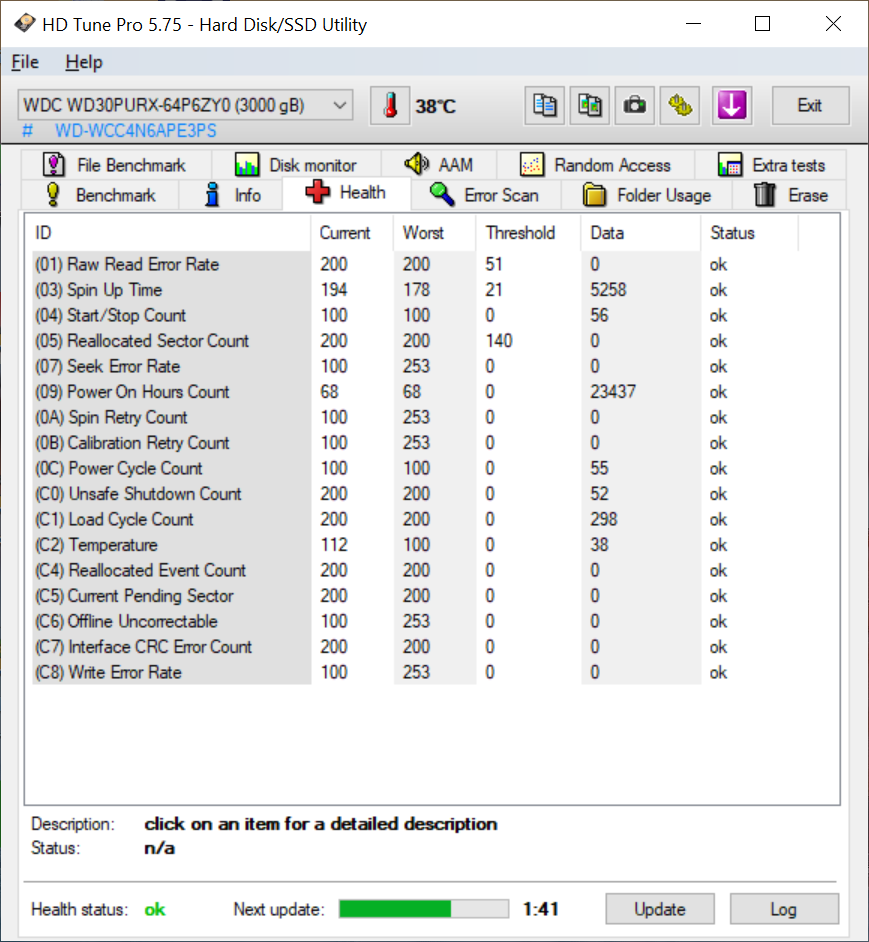Click the lightbulb icon of Benchmark

click(x=53, y=195)
